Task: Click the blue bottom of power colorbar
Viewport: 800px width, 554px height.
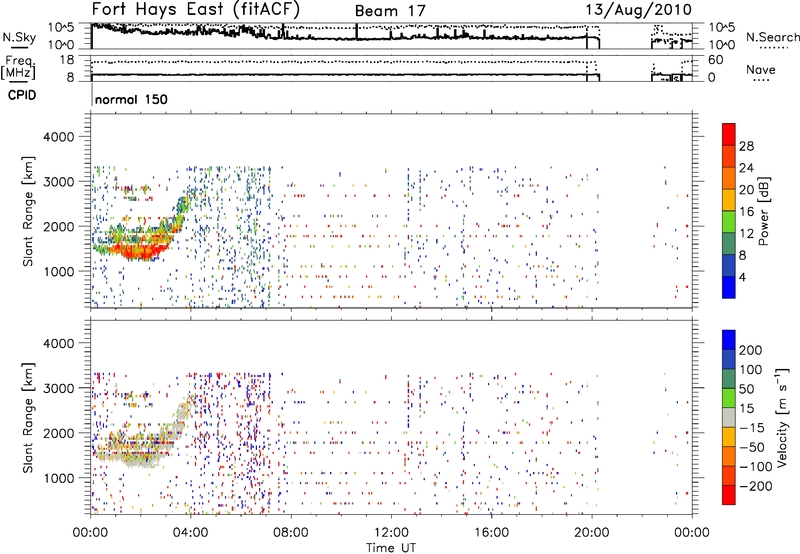Action: point(729,287)
